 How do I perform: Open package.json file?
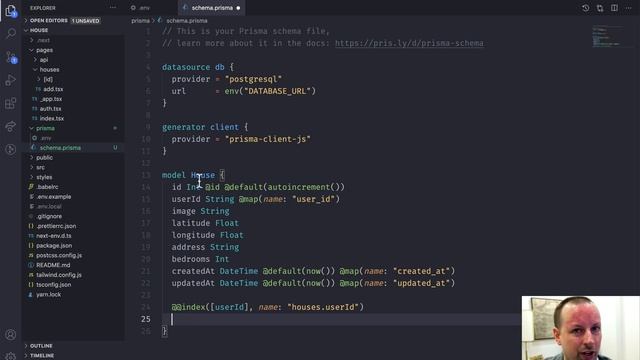[x=54, y=246]
